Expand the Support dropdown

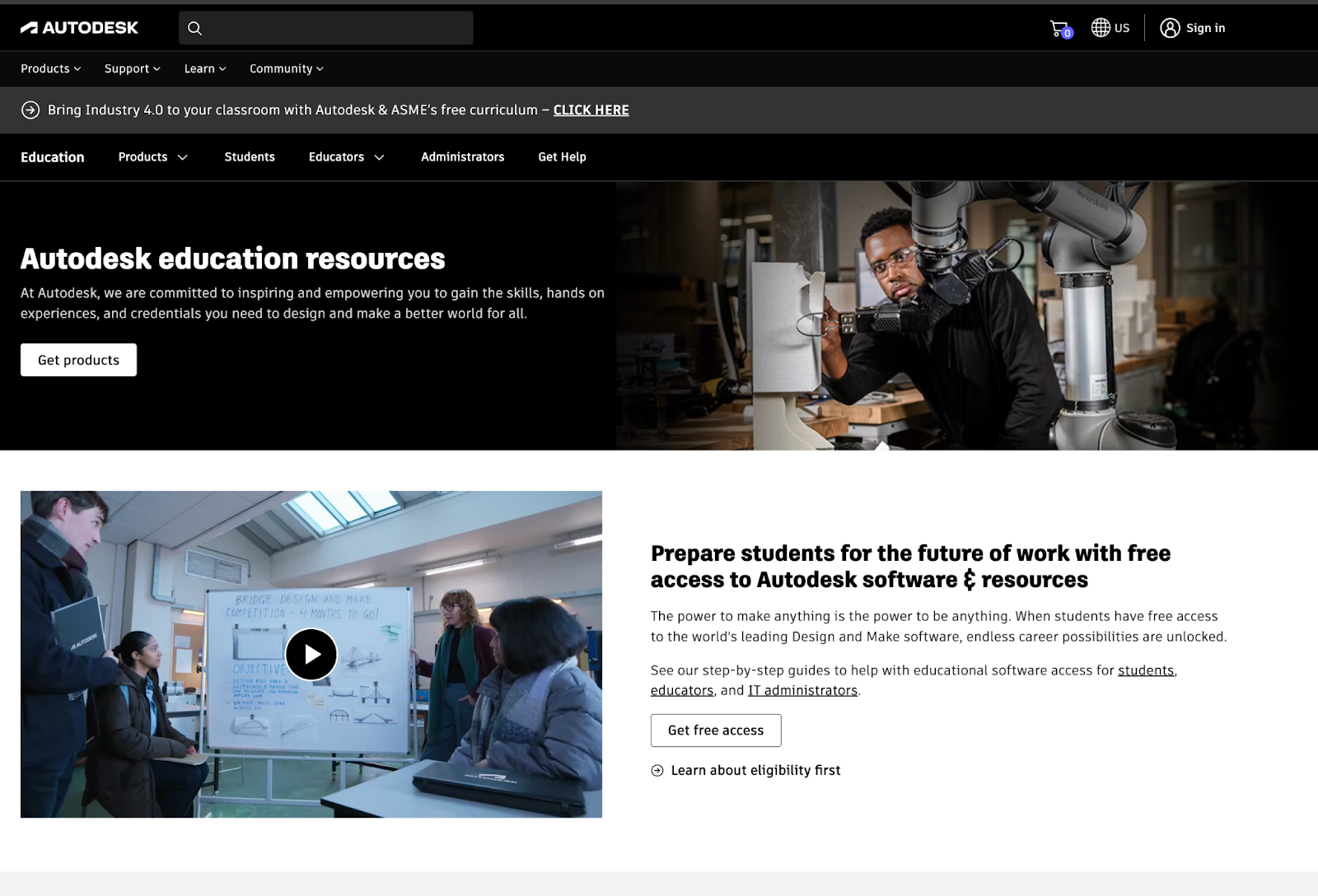132,69
